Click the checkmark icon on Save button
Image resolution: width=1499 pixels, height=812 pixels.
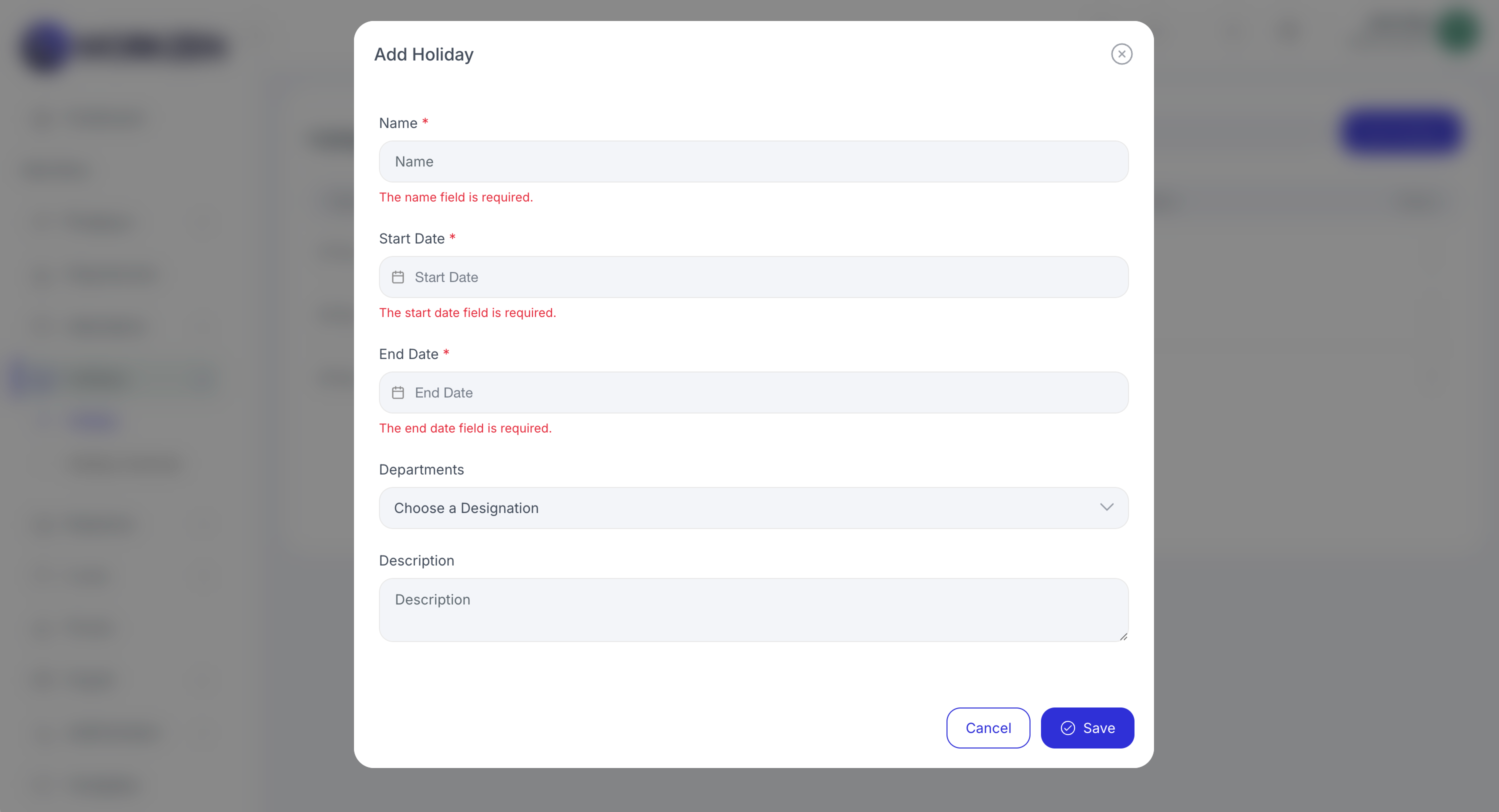click(x=1068, y=728)
